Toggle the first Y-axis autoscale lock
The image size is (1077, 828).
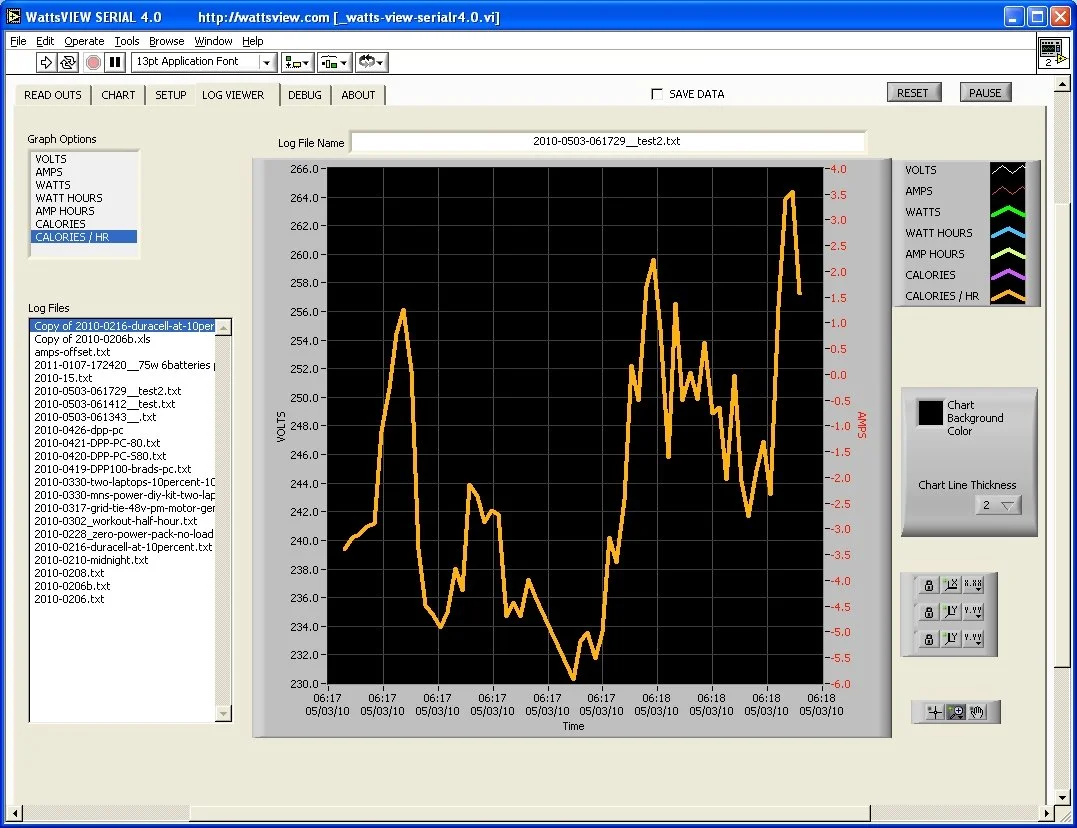pyautogui.click(x=929, y=612)
